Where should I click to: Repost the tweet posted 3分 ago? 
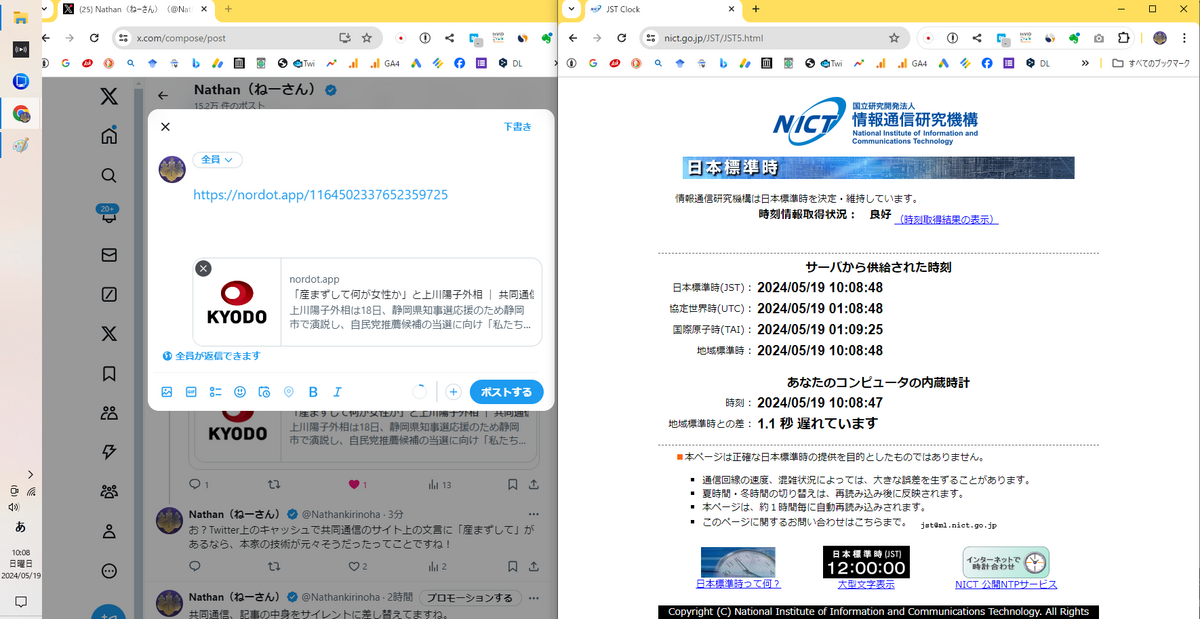274,566
